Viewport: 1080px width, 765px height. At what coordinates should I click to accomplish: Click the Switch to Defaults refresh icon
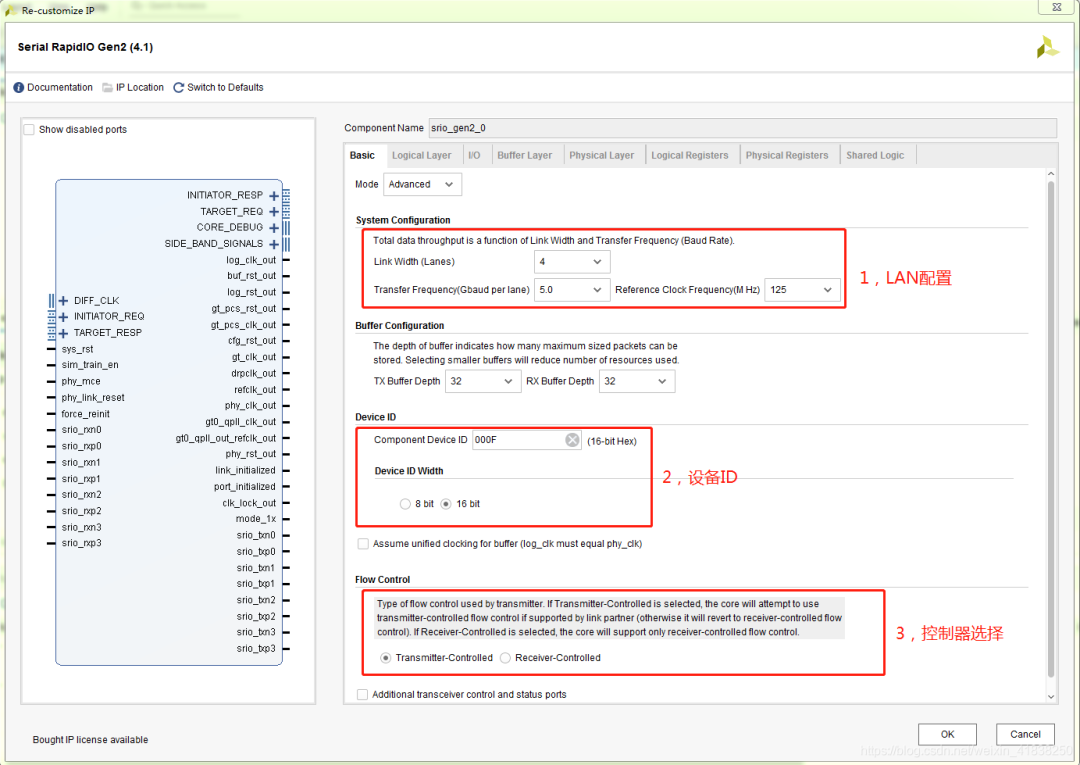[x=179, y=88]
